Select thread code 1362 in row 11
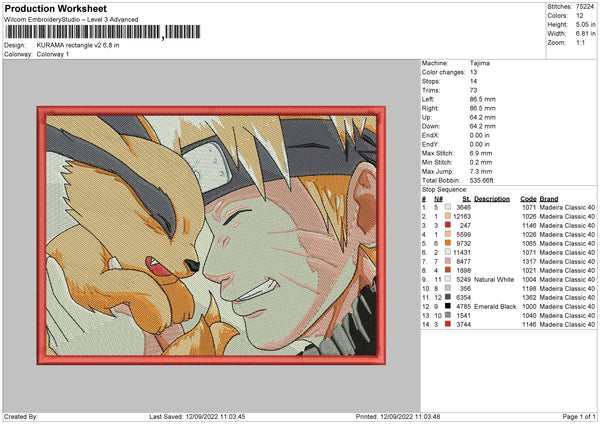Viewport: 600px width, 424px height. click(x=529, y=297)
